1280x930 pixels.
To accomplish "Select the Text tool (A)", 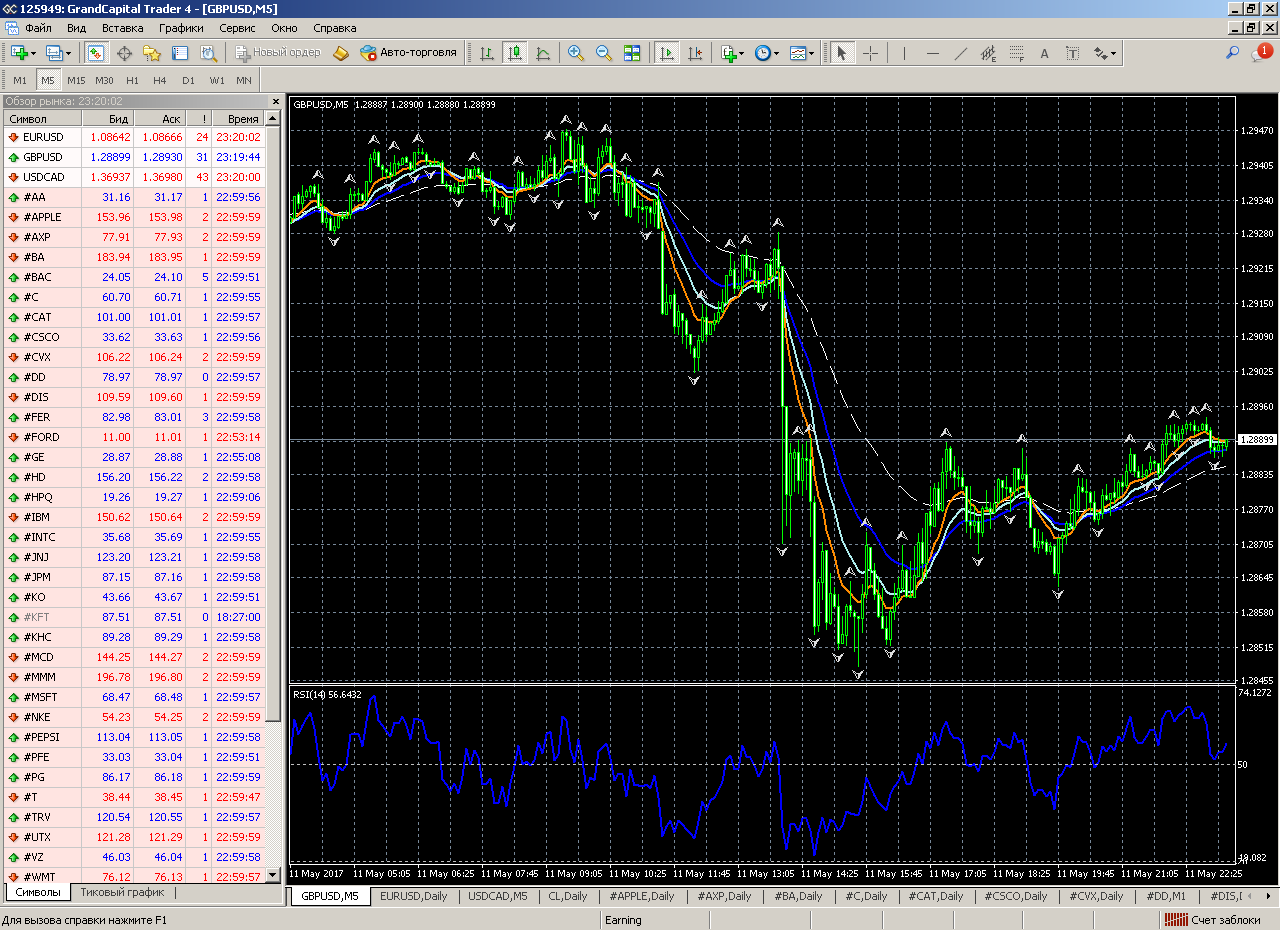I will 1045,53.
